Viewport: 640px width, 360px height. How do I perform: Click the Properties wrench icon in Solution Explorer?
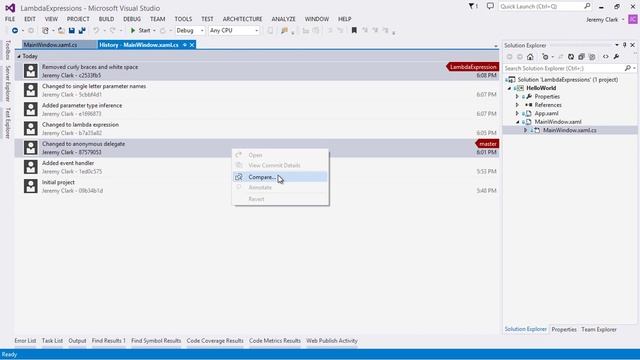[x=616, y=57]
